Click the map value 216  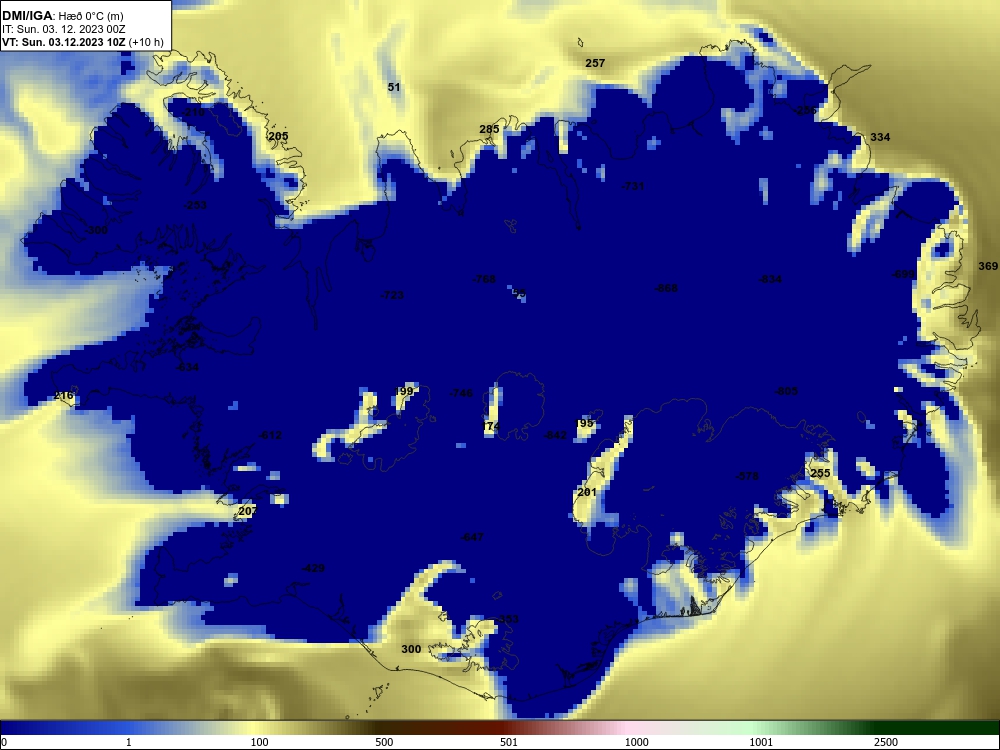pyautogui.click(x=63, y=395)
